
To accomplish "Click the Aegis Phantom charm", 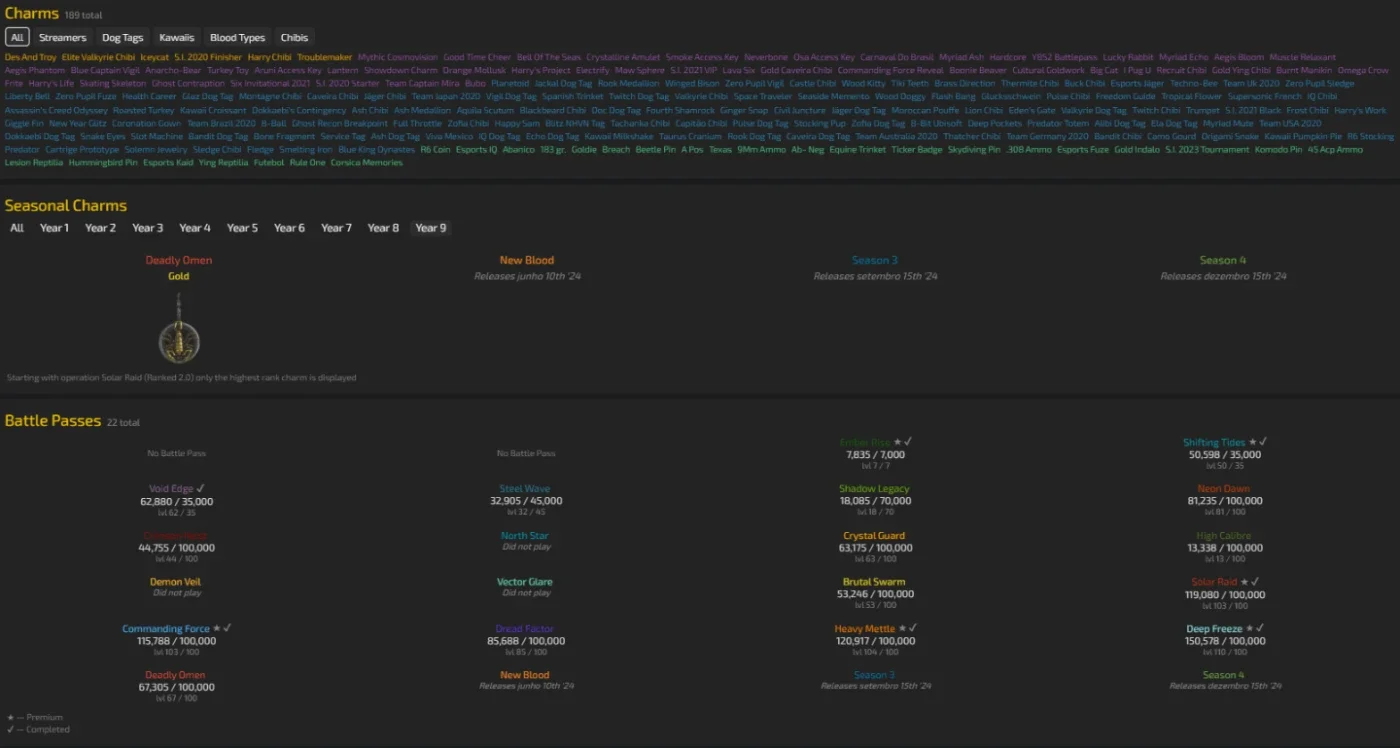I will [35, 70].
